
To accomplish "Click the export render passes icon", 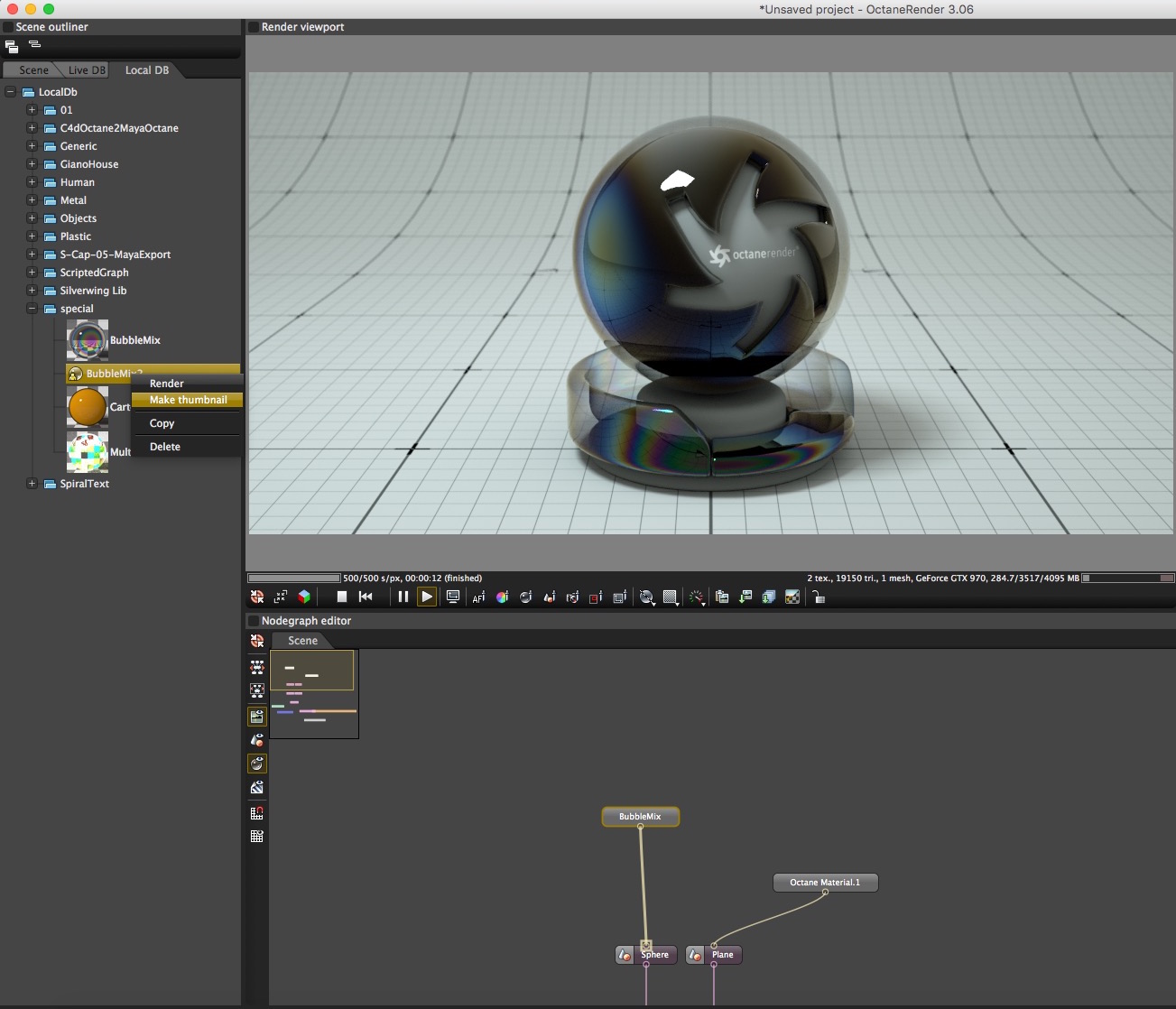I will (x=769, y=597).
